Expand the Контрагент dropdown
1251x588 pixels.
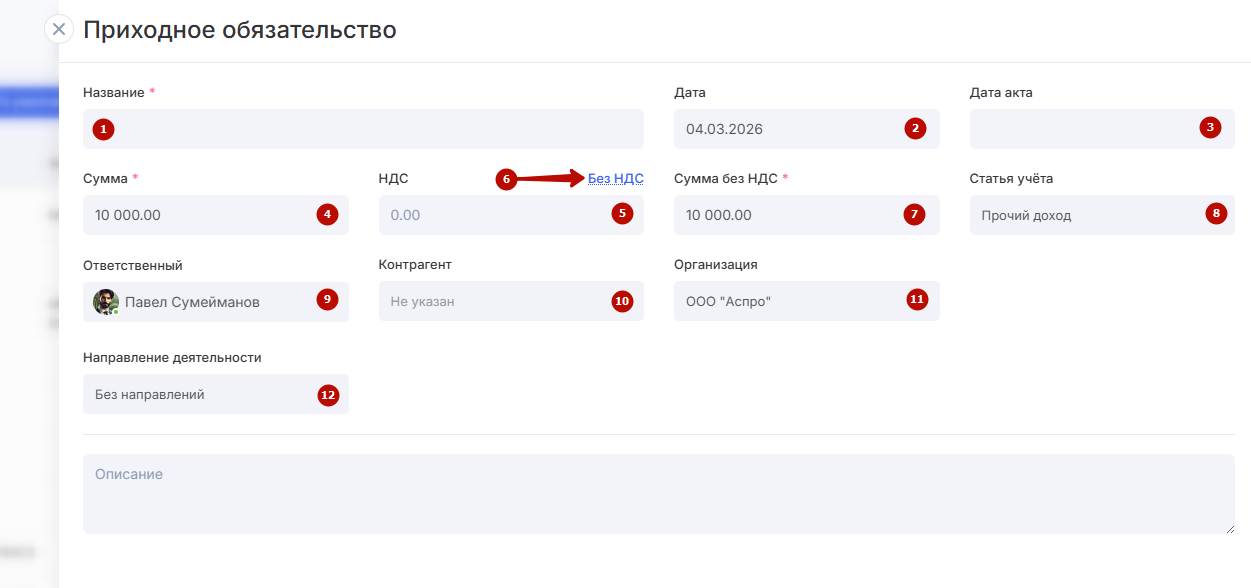point(495,301)
